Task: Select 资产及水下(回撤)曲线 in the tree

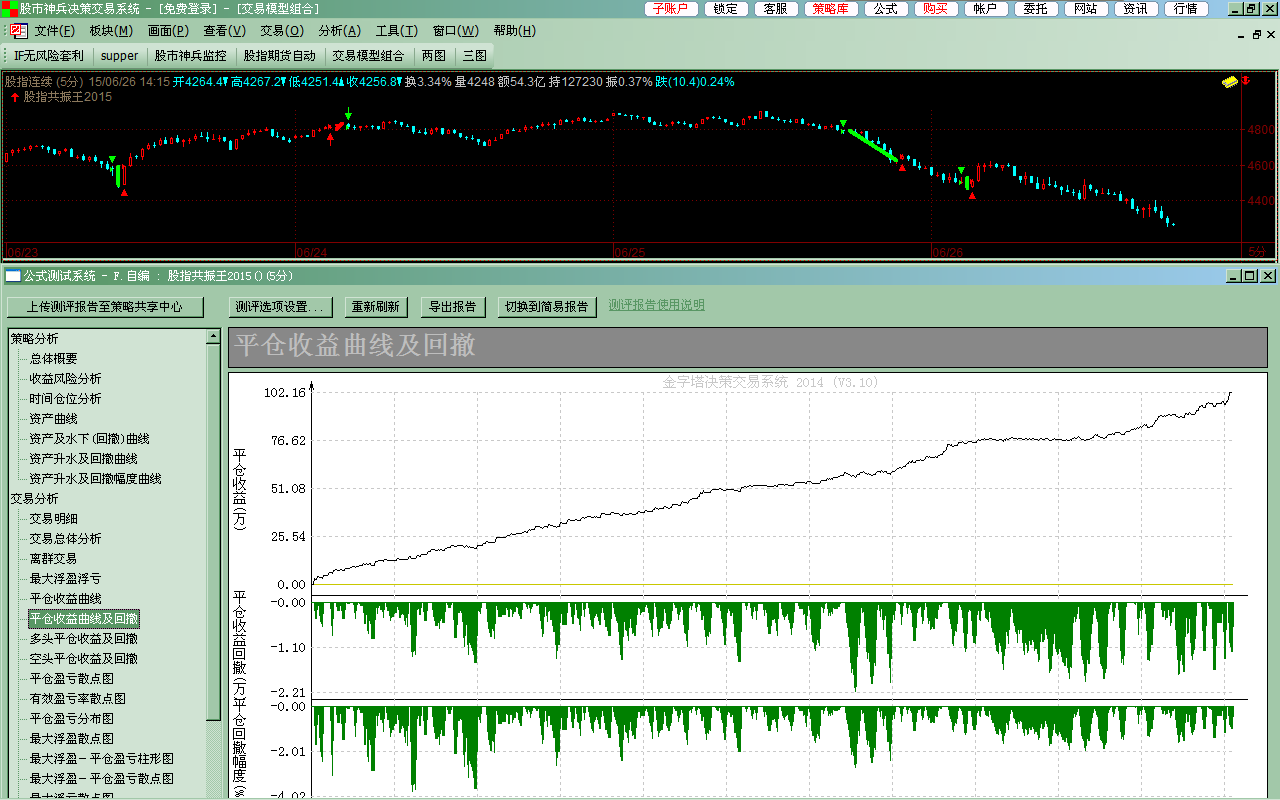Action: click(90, 439)
